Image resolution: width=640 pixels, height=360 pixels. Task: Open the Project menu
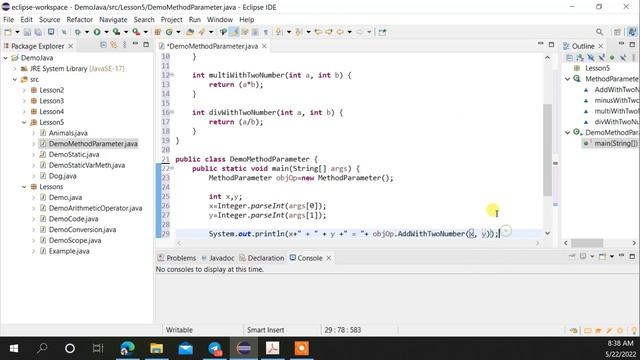(x=171, y=20)
